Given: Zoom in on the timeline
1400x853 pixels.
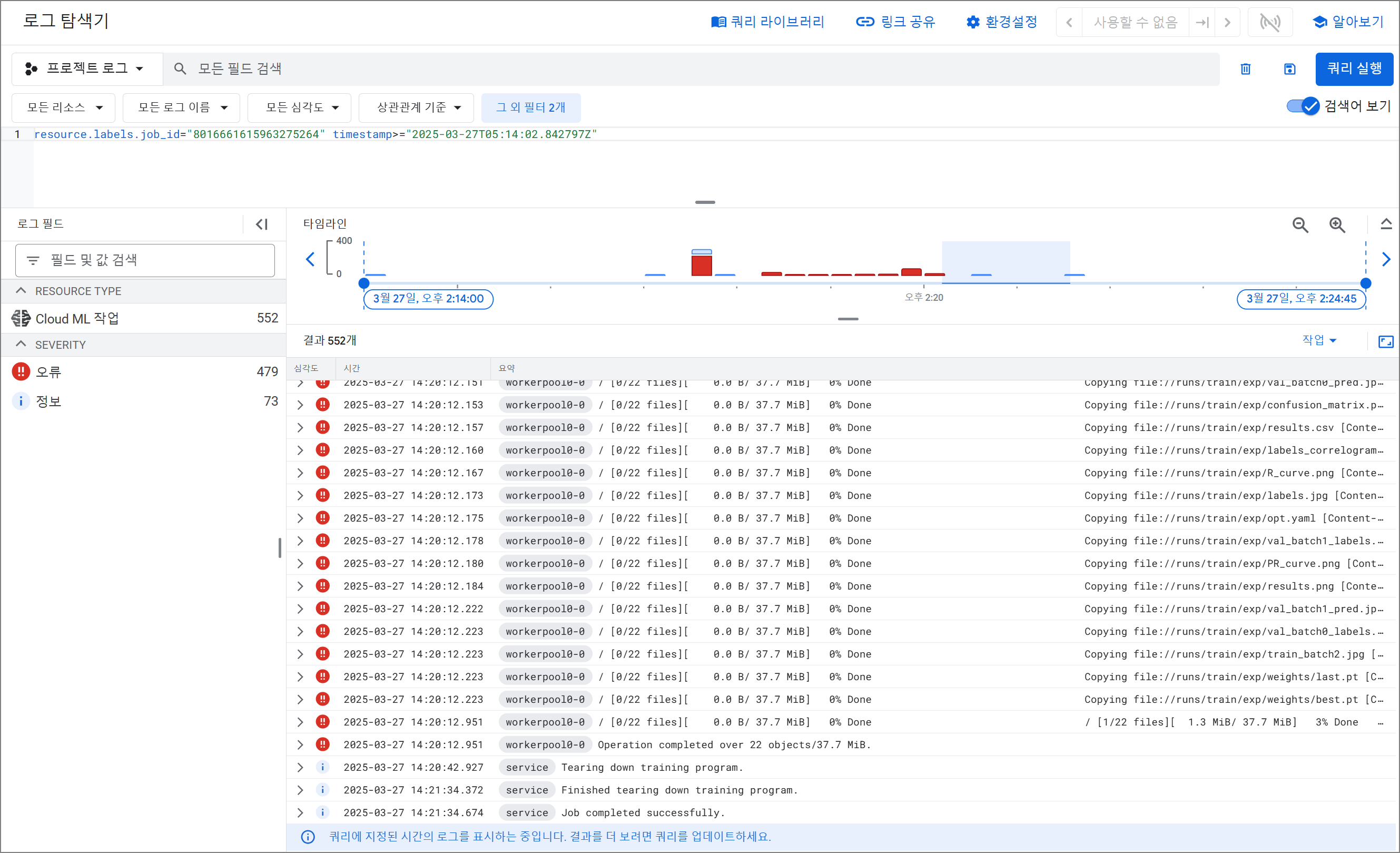Looking at the screenshot, I should (1337, 225).
